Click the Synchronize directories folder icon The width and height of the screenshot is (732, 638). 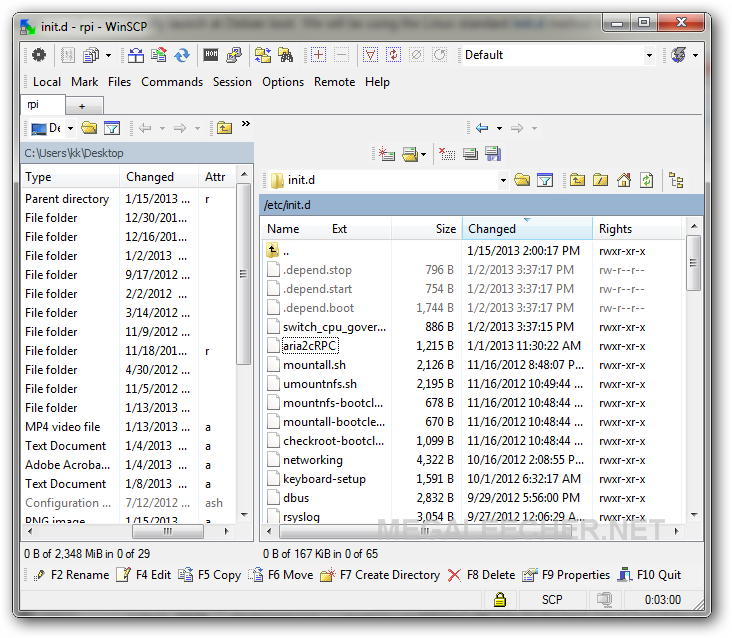pos(263,55)
